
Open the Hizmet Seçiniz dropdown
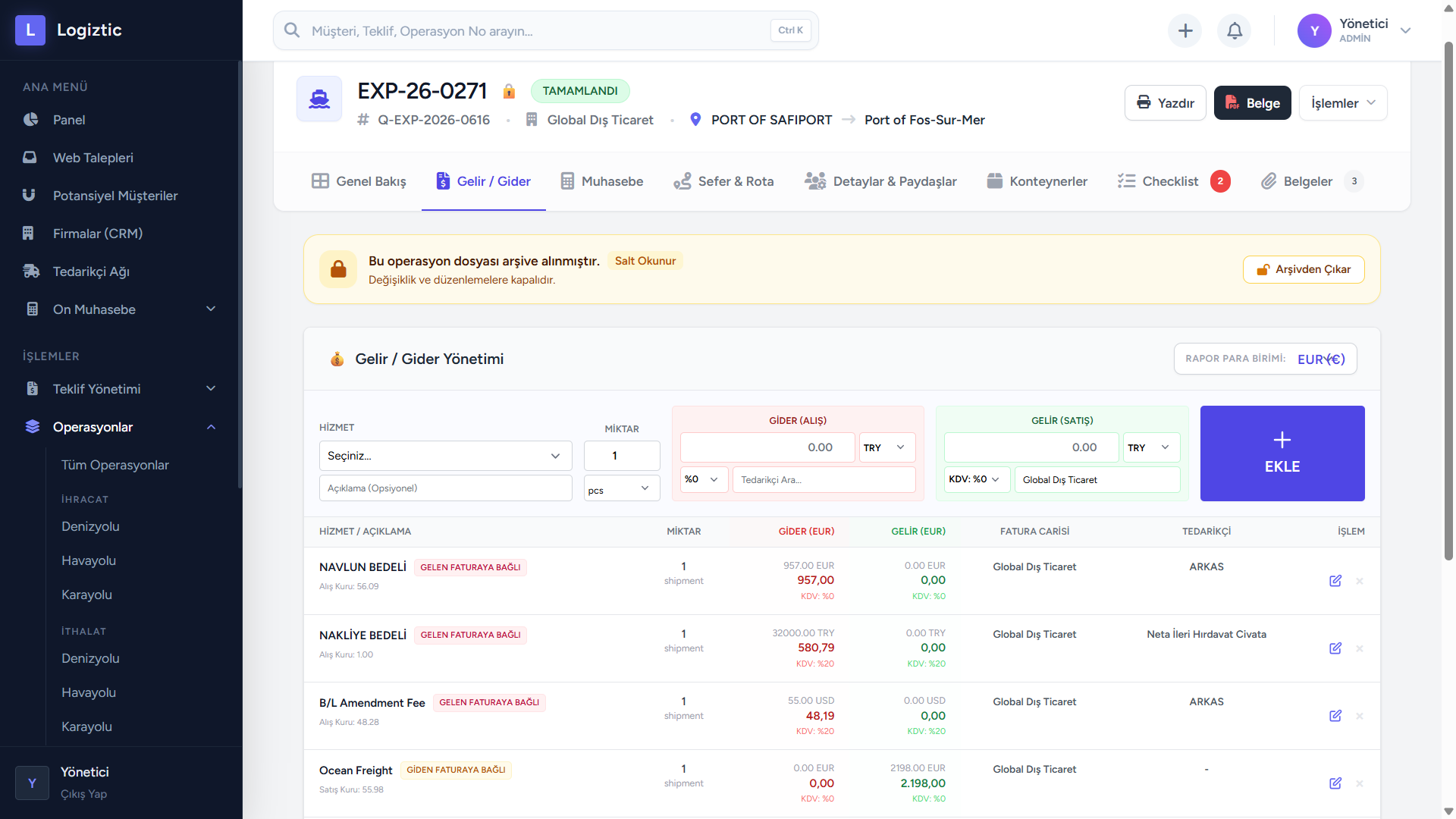[446, 456]
